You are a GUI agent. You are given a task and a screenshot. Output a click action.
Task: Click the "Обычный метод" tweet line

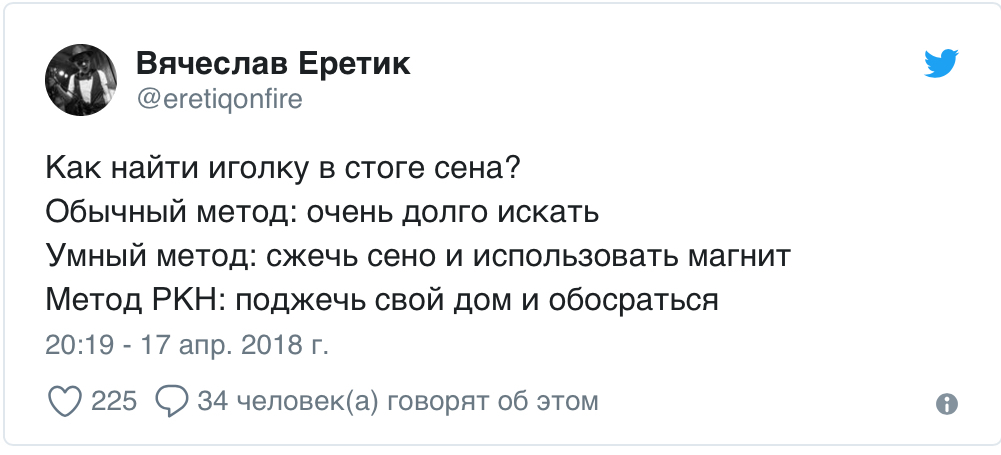[x=322, y=213]
